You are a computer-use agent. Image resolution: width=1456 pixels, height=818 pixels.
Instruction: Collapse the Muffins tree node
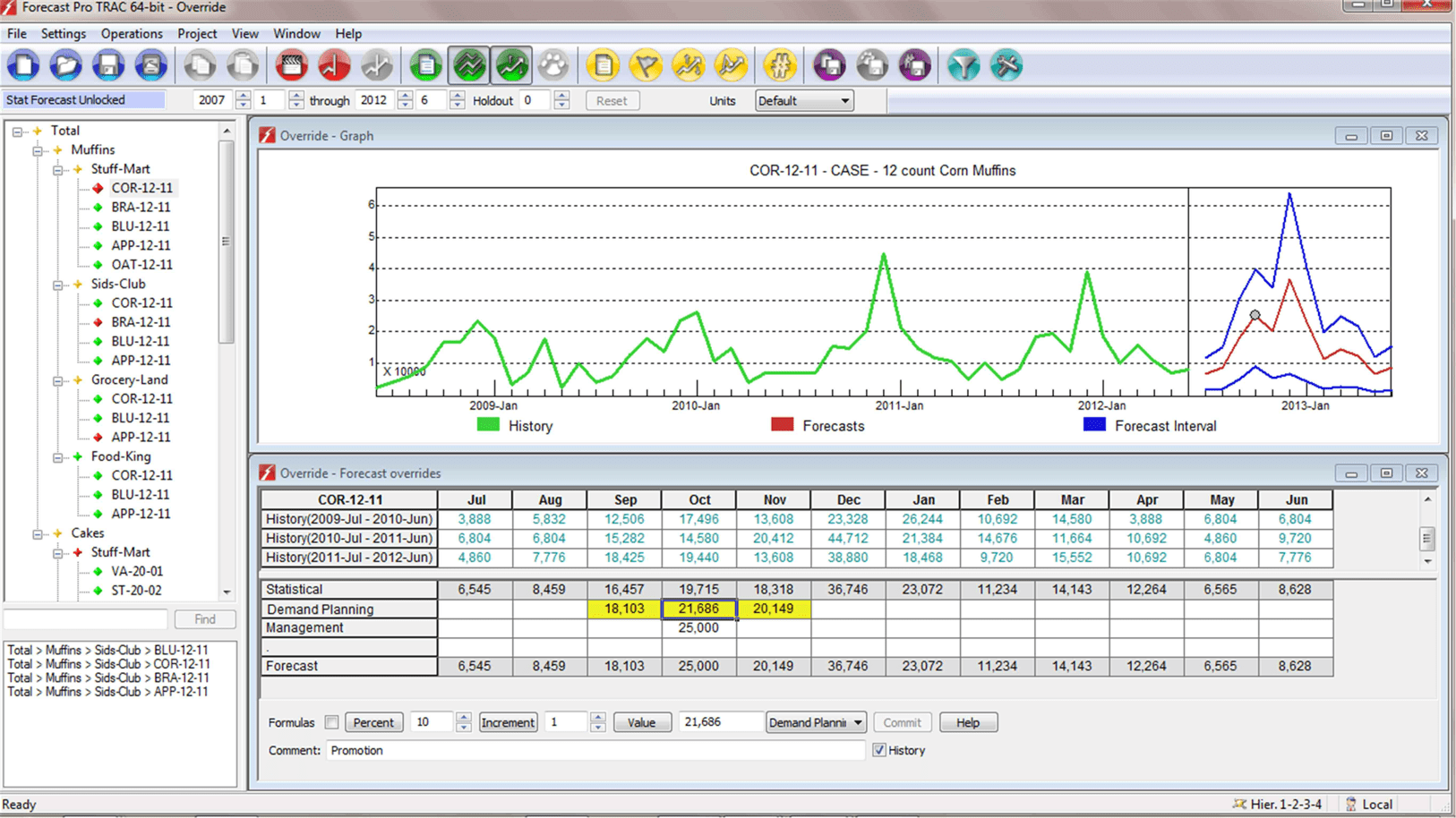(38, 150)
